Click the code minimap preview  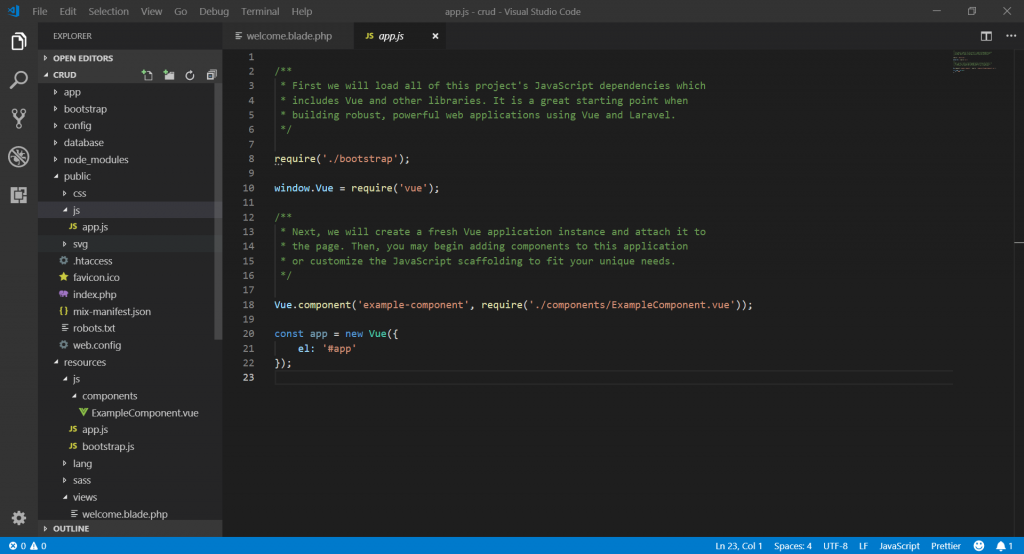[x=973, y=62]
